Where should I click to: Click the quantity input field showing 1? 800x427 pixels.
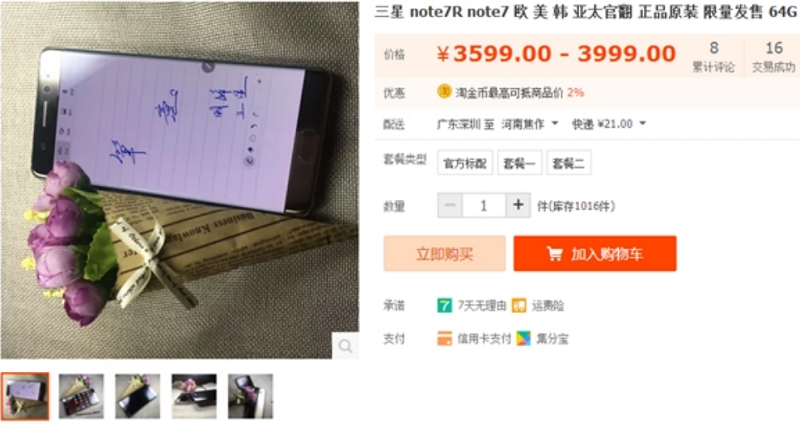tap(484, 205)
